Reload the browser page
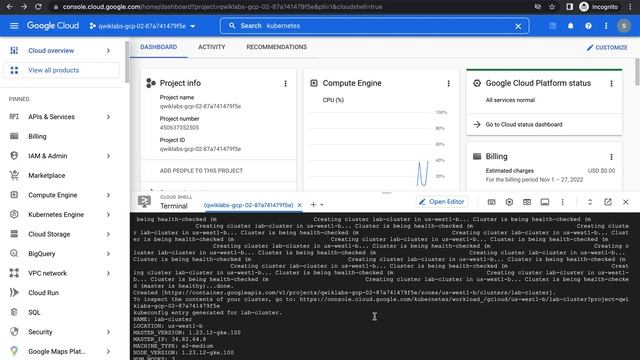 [38, 7]
